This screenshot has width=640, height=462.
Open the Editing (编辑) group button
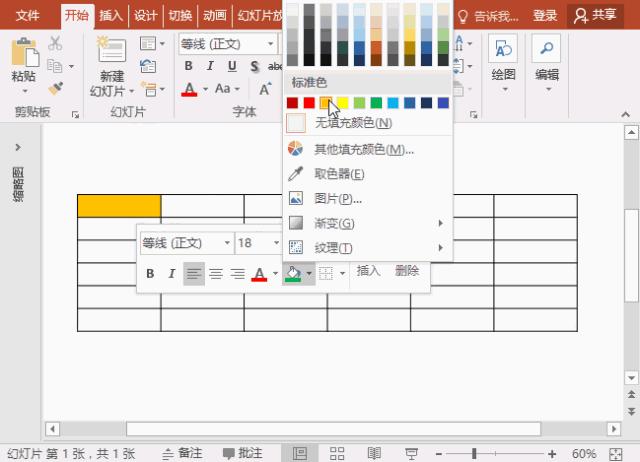pos(547,64)
